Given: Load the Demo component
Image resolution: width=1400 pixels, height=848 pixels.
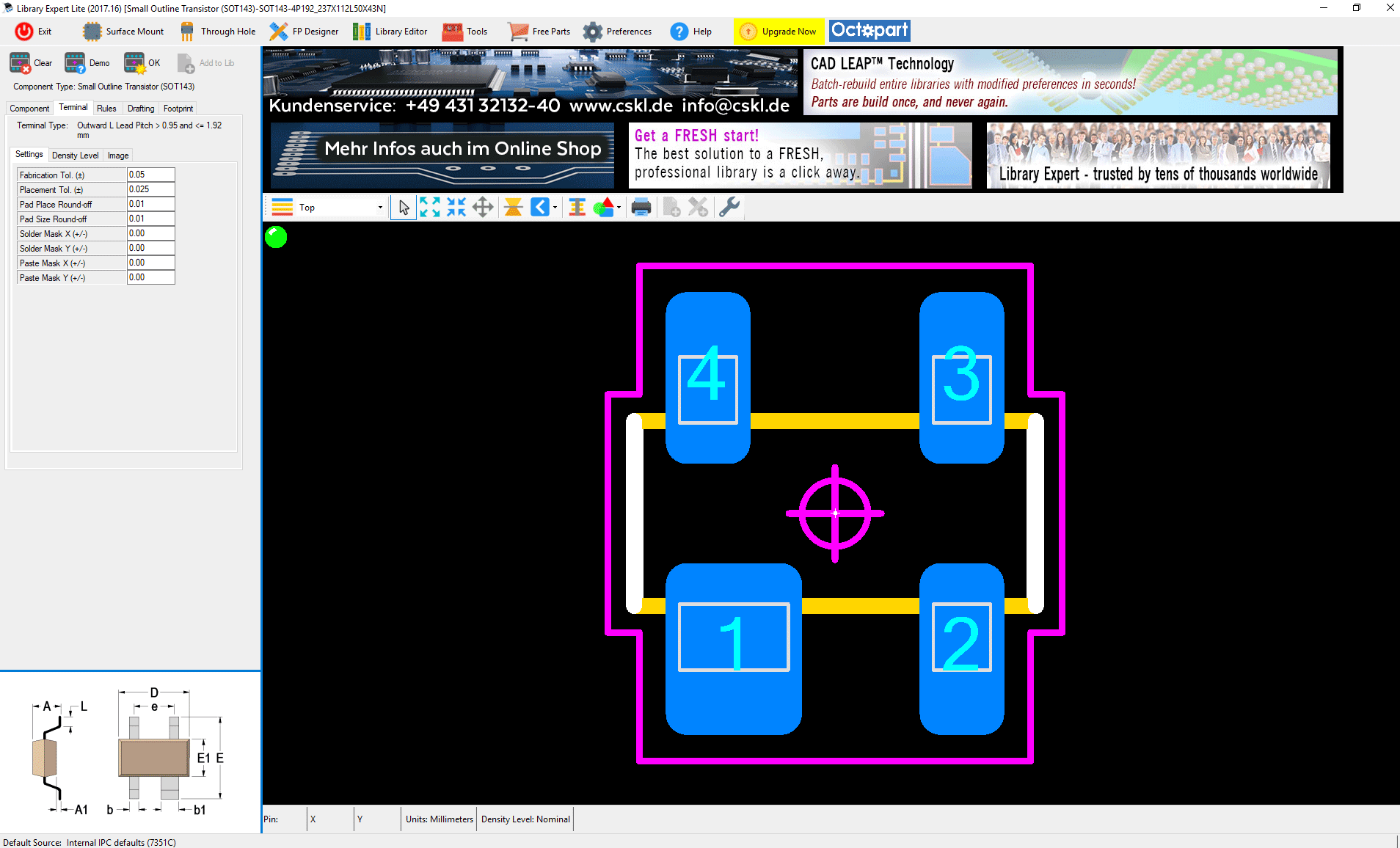Looking at the screenshot, I should [87, 63].
